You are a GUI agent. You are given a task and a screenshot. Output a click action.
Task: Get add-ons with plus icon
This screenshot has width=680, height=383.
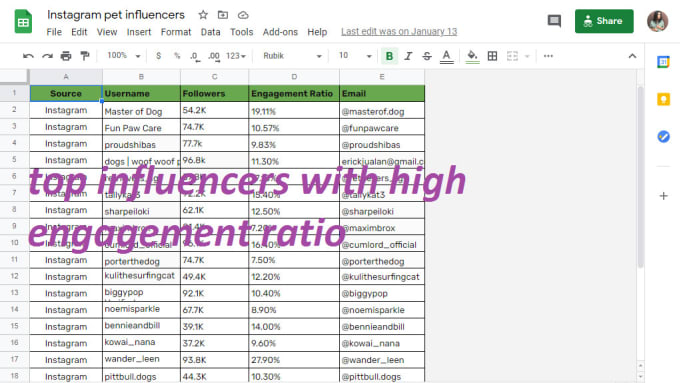tap(663, 196)
